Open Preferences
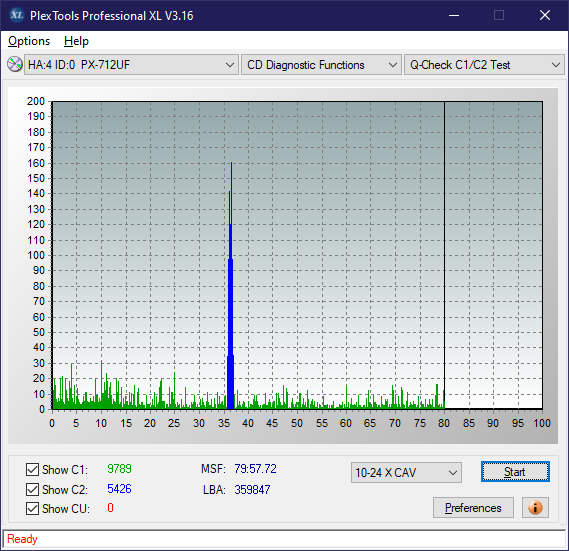This screenshot has width=569, height=551. 473,507
